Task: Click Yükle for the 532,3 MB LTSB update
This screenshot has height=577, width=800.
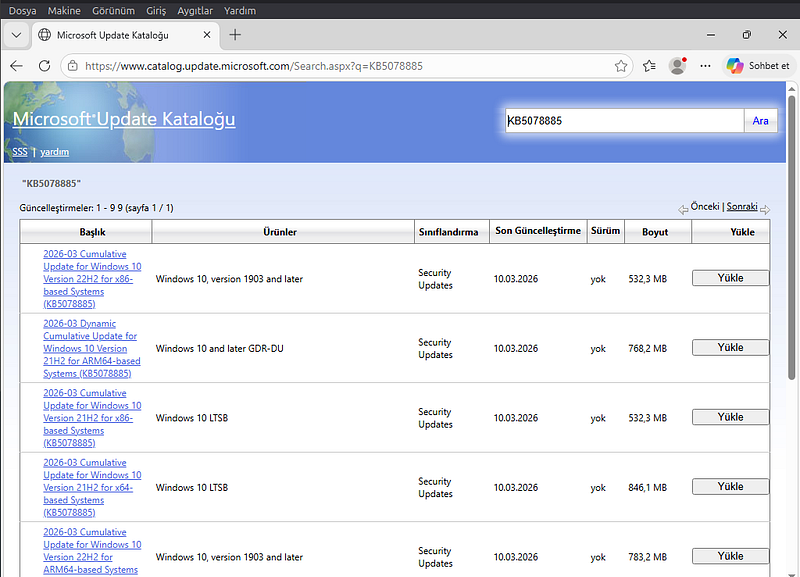Action: pyautogui.click(x=730, y=417)
